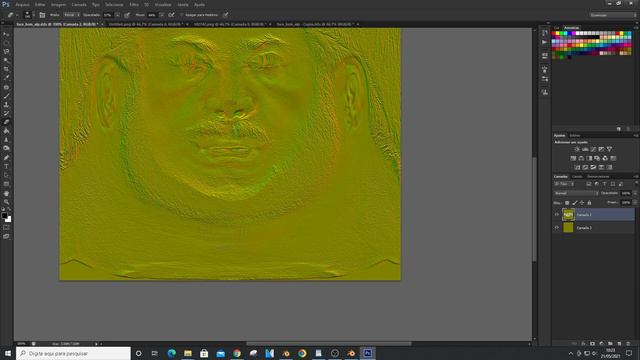Viewport: 640px width, 360px height.
Task: Add a Curves adjustment
Action: point(593,149)
